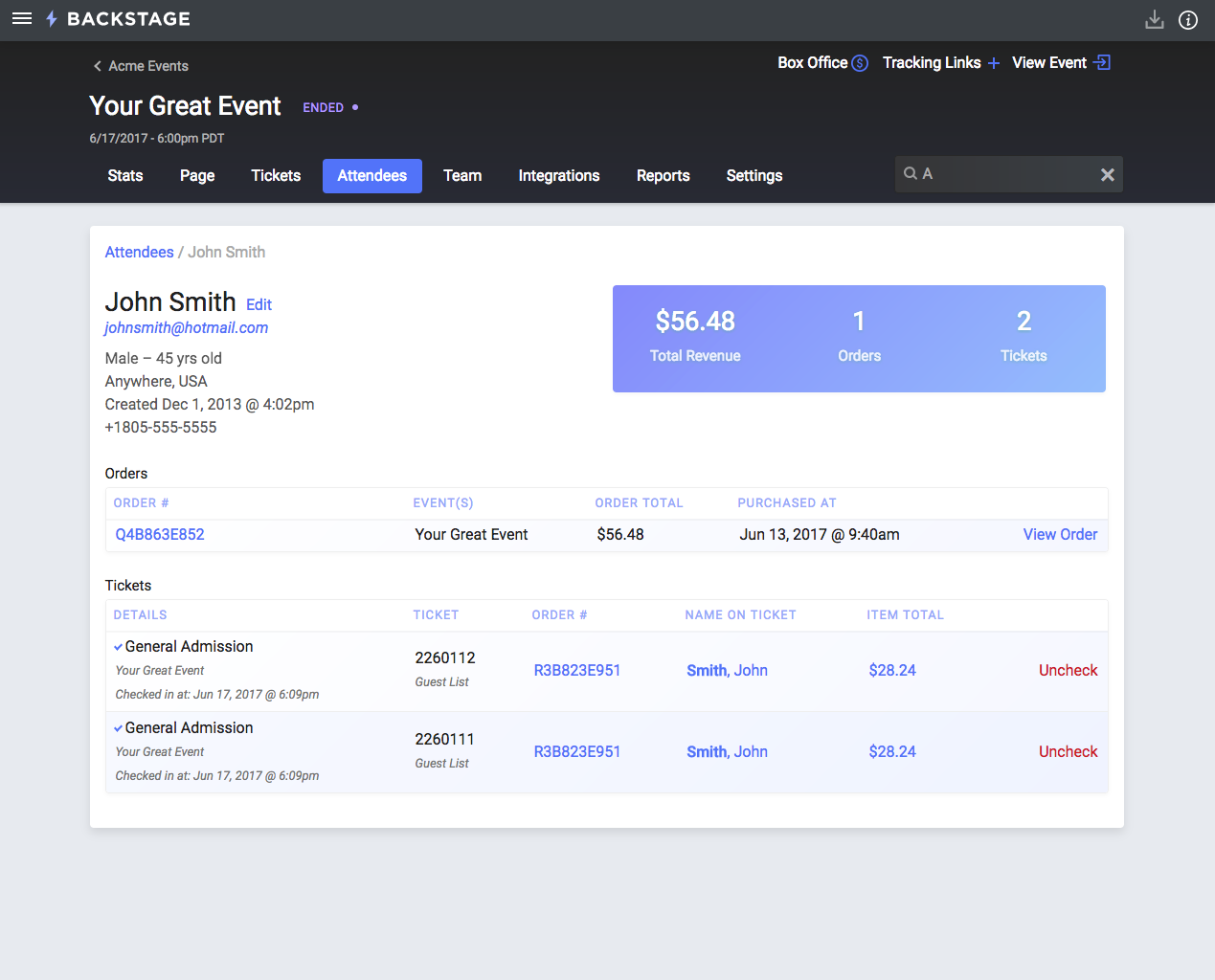
Task: Click the $28.24 total for ticket 2260112
Action: point(892,671)
